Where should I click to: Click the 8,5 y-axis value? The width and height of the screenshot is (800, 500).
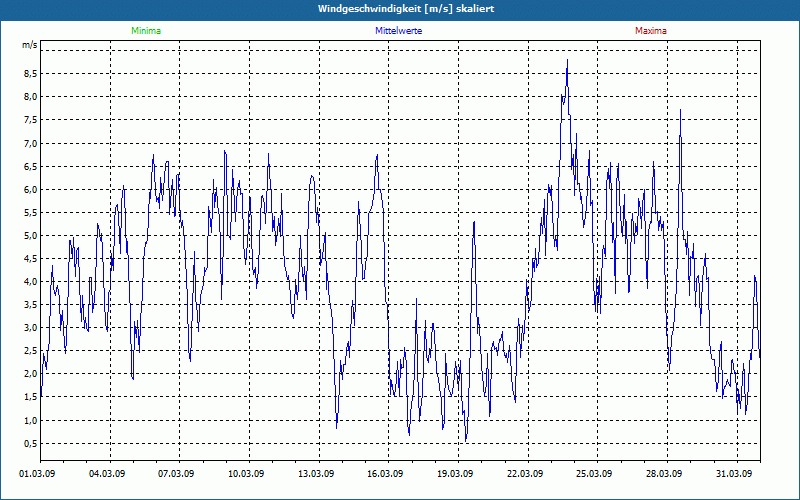(x=31, y=73)
